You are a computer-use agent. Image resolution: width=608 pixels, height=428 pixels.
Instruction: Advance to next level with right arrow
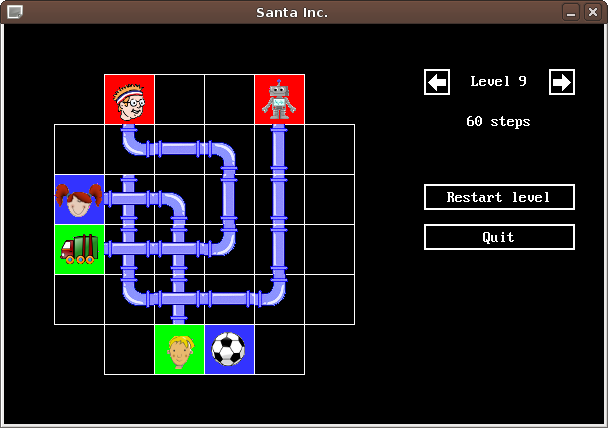point(562,82)
